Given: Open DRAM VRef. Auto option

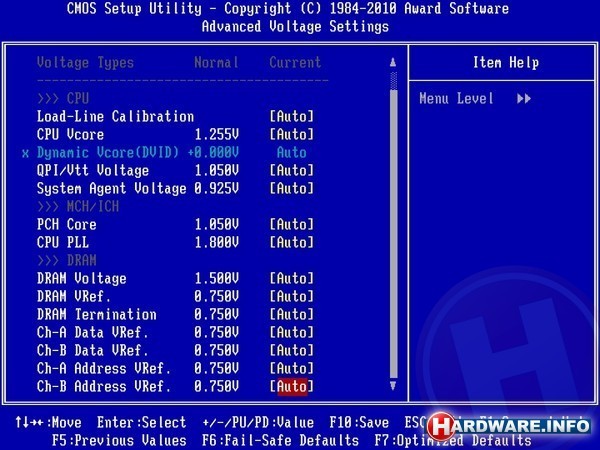Looking at the screenshot, I should click(x=292, y=296).
